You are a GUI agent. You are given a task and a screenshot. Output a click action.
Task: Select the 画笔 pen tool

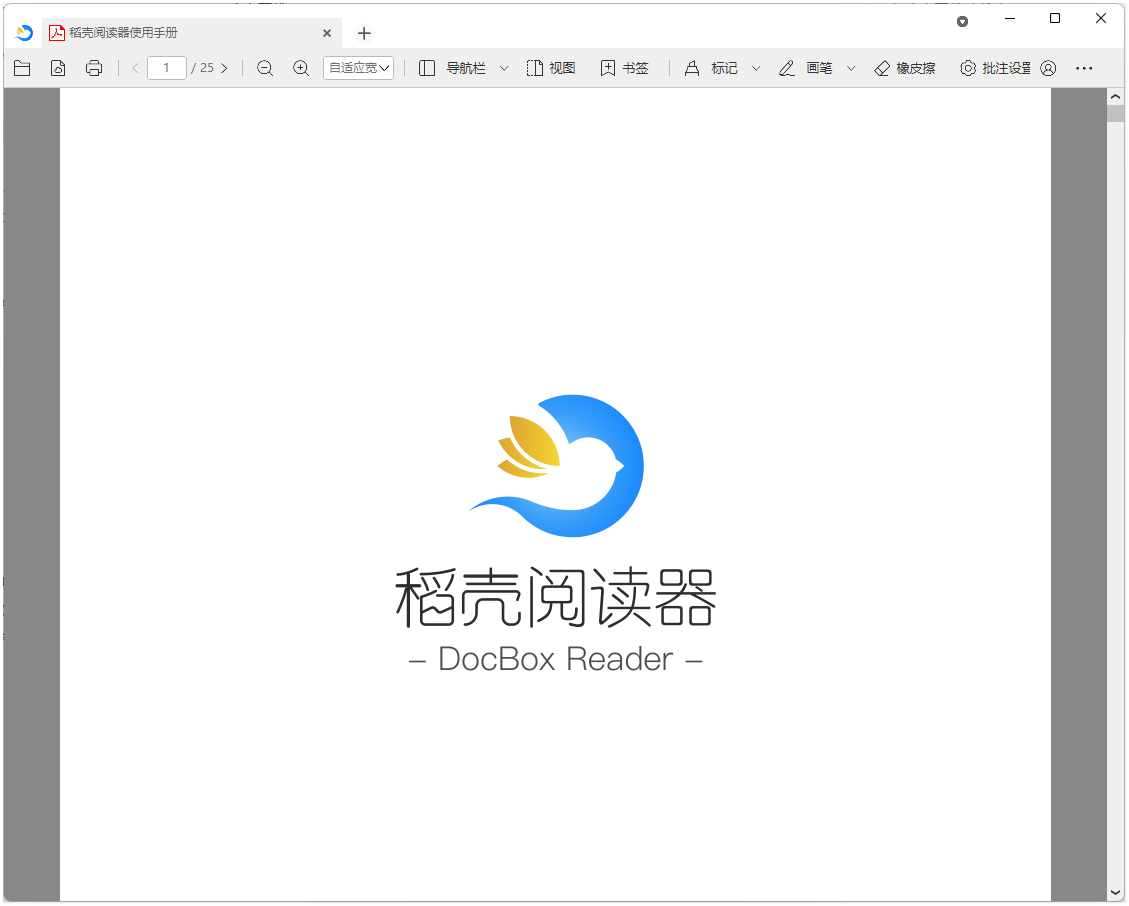click(805, 68)
